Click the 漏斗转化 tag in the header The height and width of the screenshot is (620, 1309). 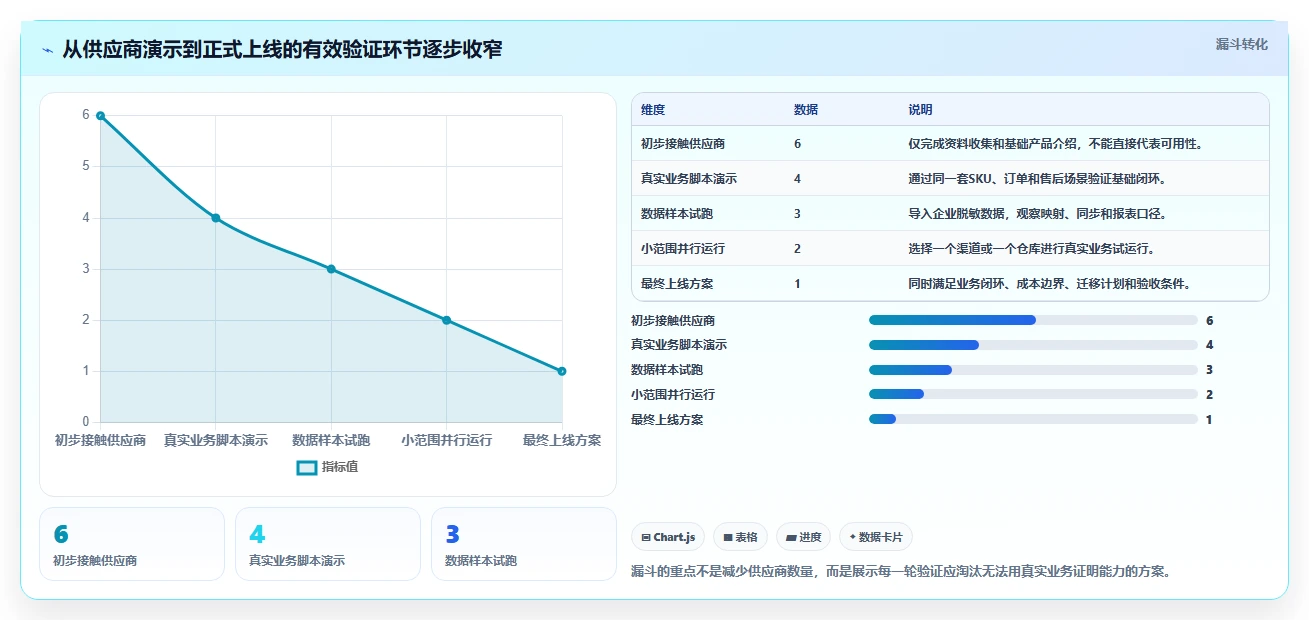pyautogui.click(x=1242, y=44)
